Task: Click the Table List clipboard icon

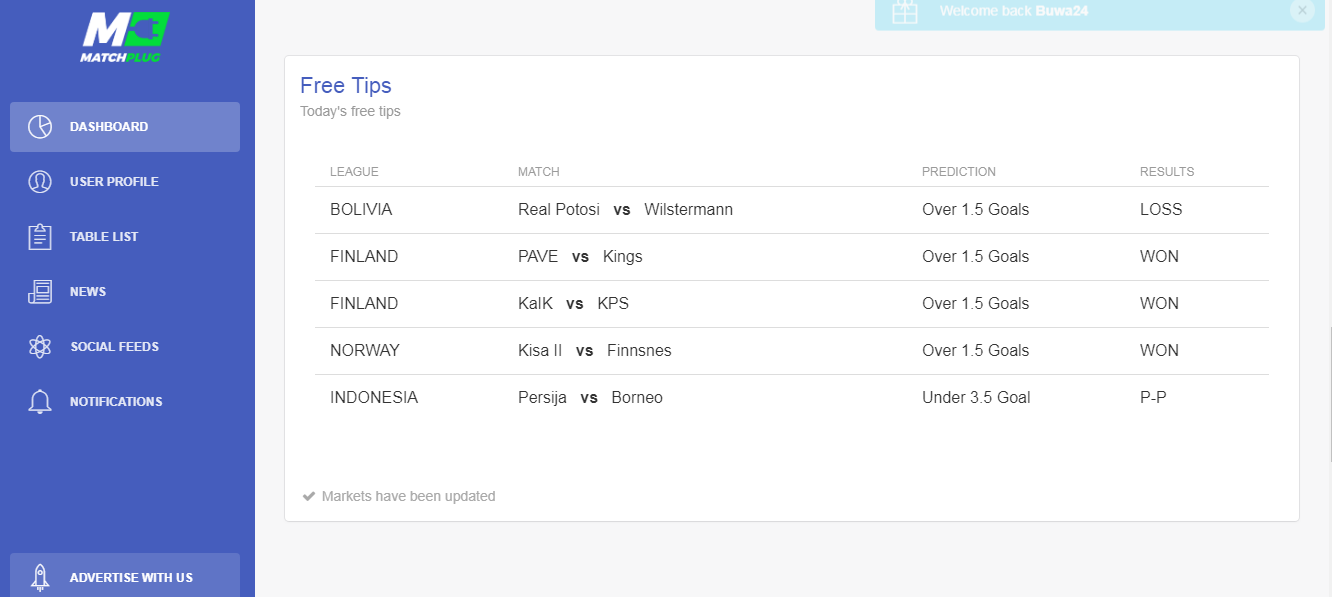Action: (40, 237)
